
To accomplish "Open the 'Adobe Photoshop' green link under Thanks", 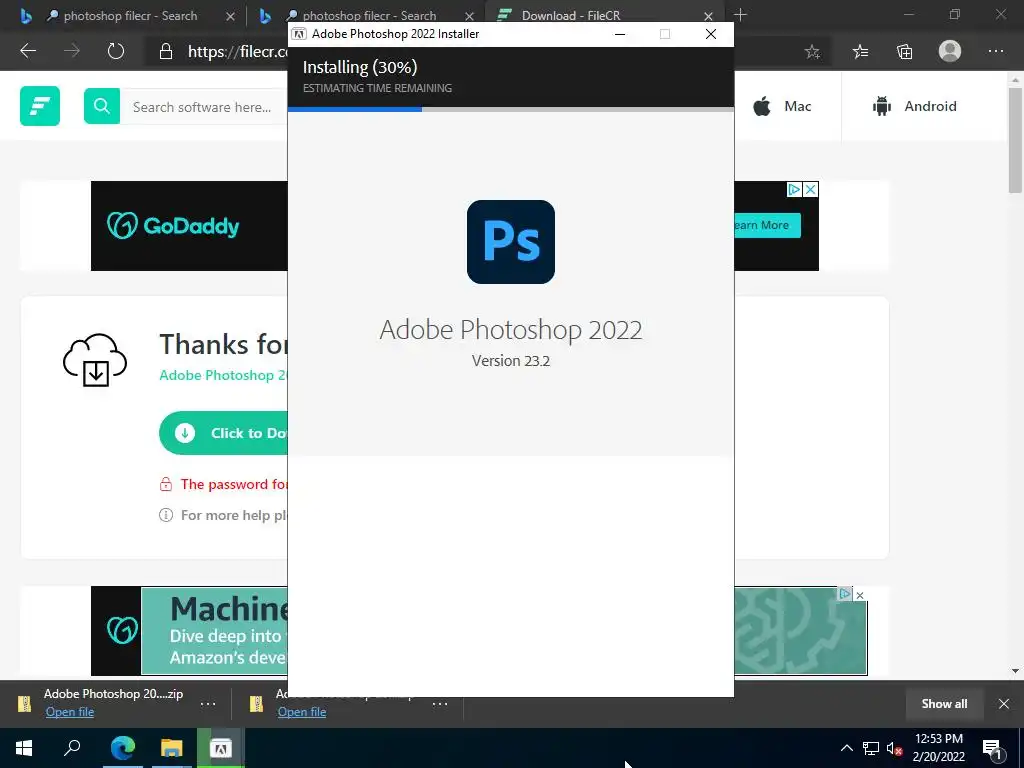I will coord(223,375).
